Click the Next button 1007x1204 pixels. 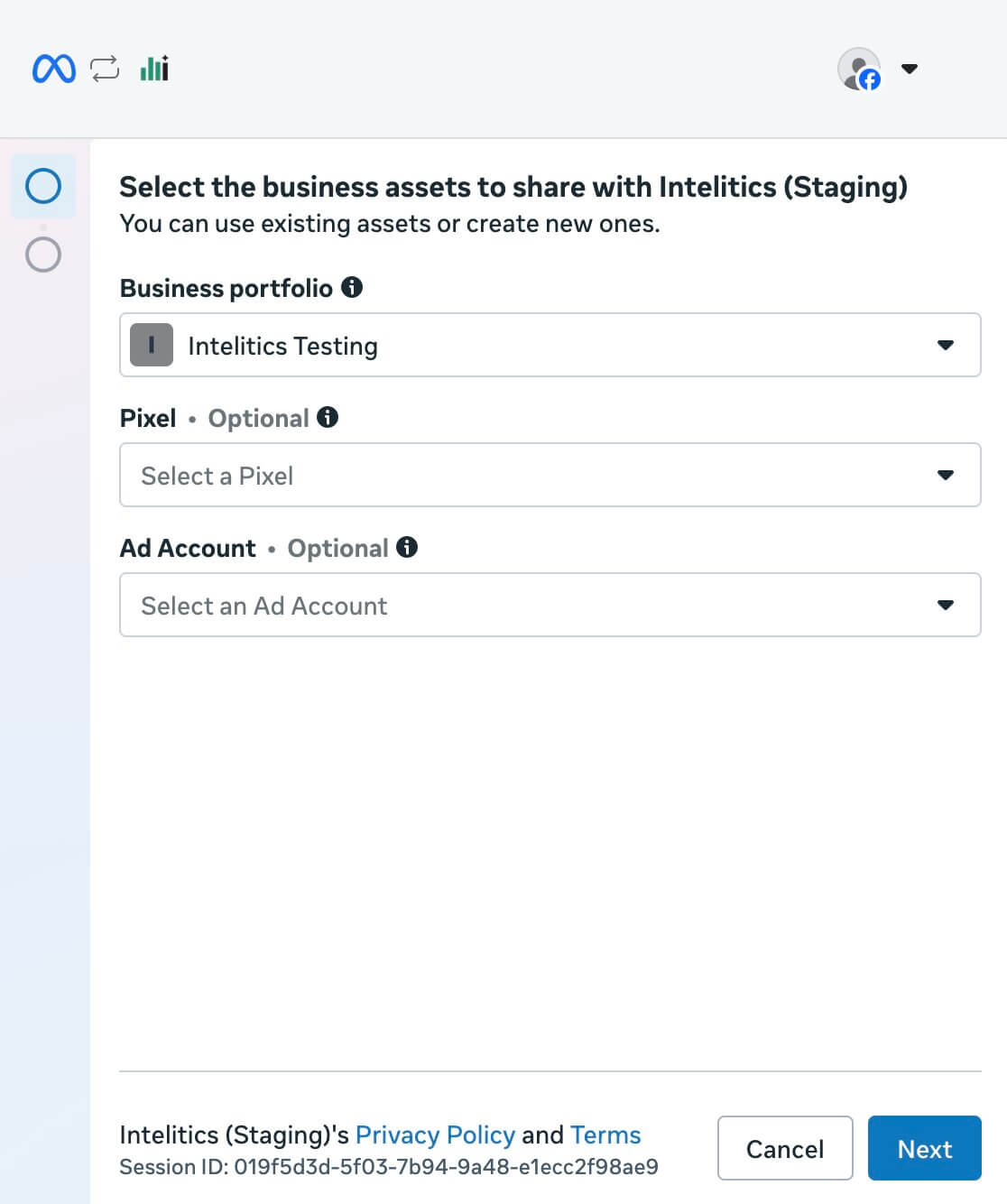pyautogui.click(x=925, y=1148)
